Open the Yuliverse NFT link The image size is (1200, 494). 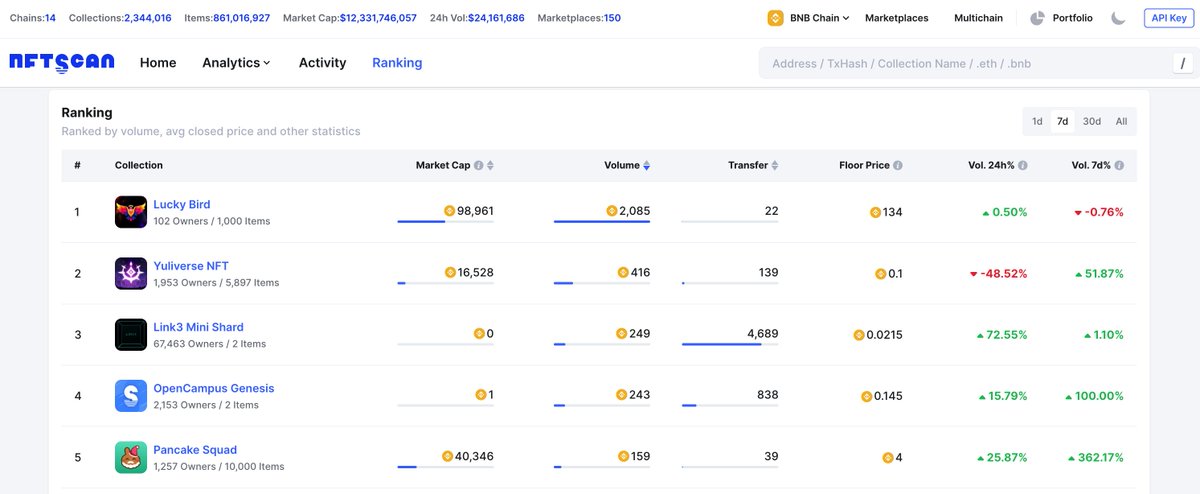click(x=190, y=266)
